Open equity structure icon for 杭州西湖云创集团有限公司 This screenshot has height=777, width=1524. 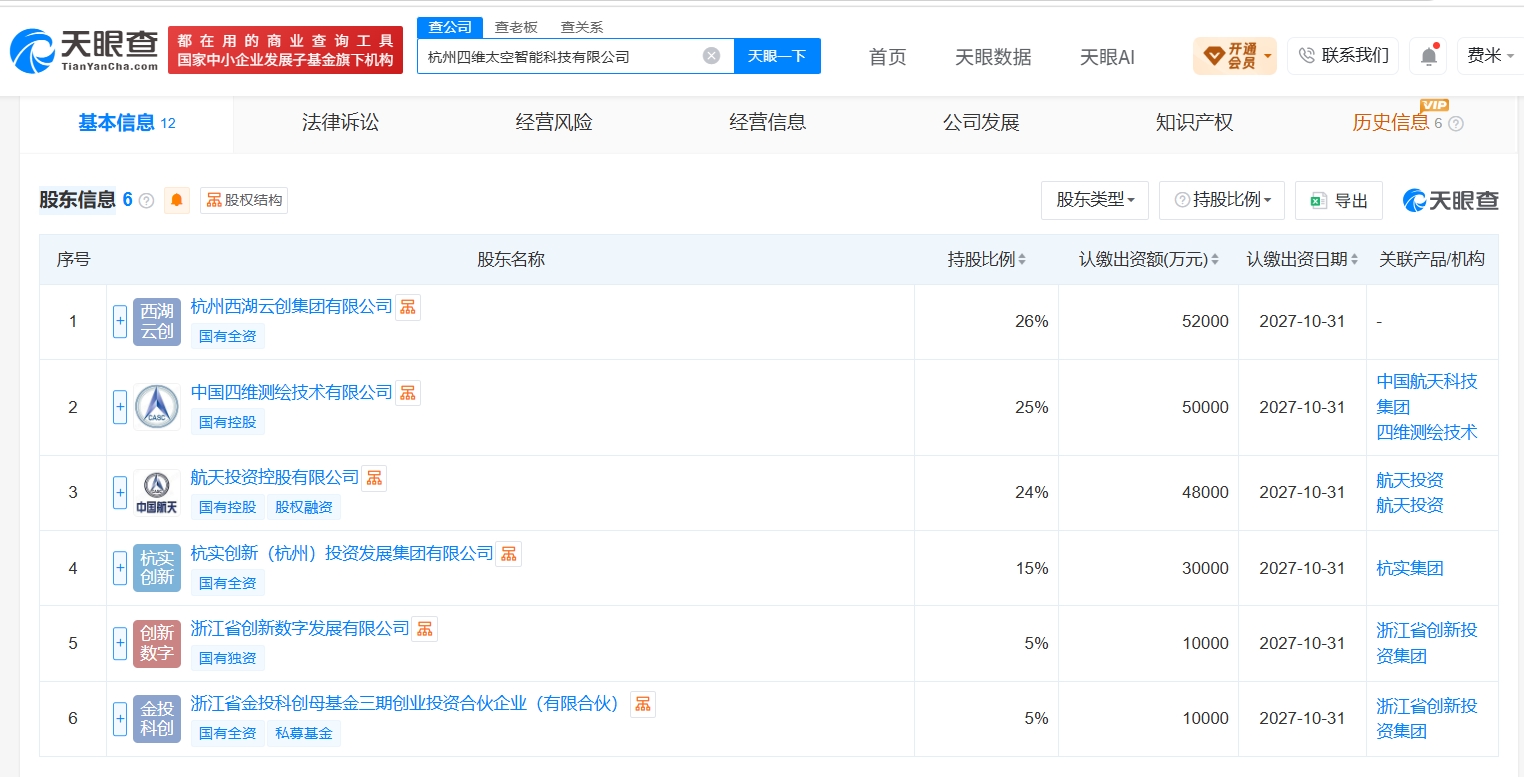click(x=408, y=307)
